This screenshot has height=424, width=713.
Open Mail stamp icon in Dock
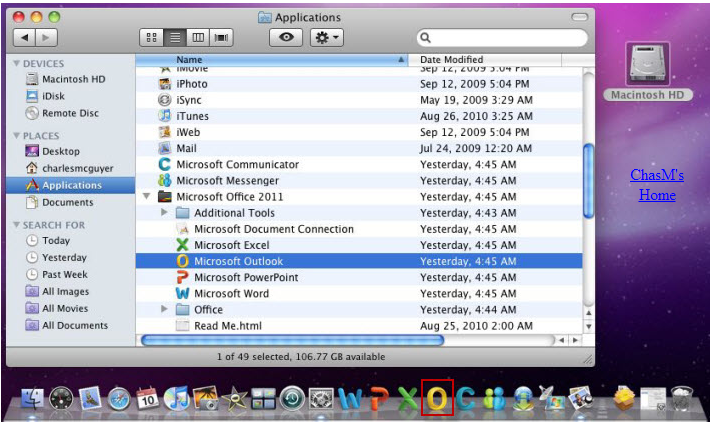point(90,399)
